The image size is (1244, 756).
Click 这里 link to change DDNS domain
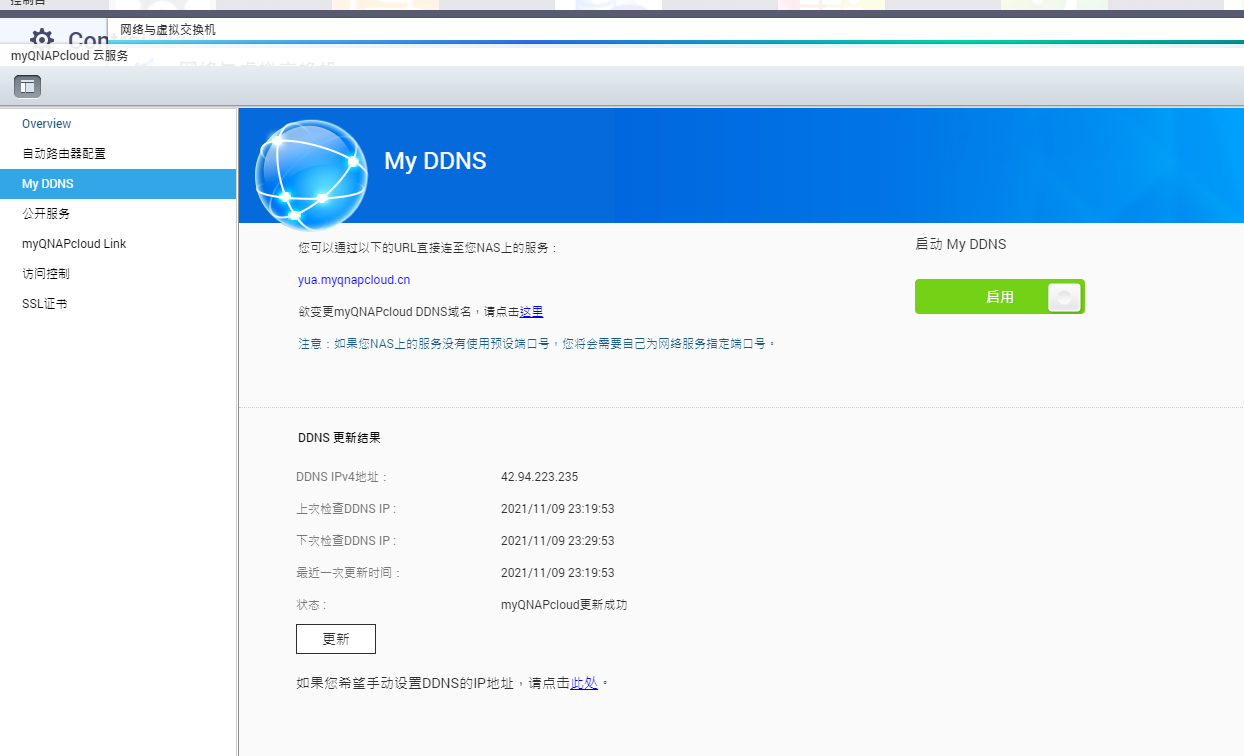[531, 312]
